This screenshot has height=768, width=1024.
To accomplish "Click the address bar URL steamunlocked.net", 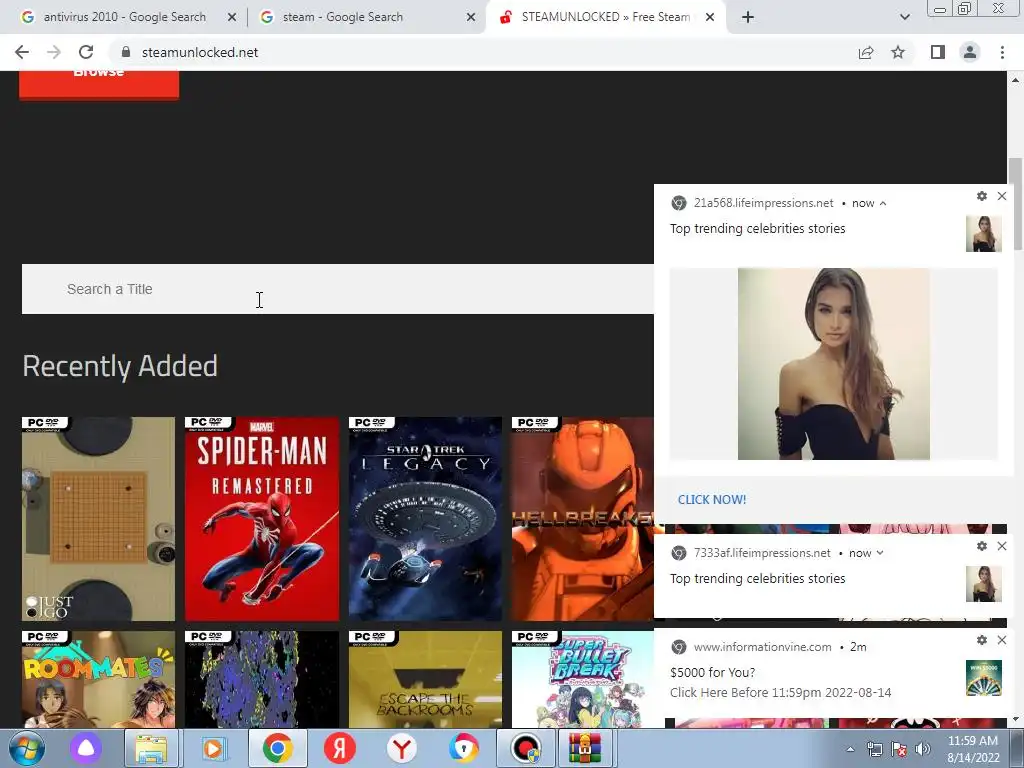I will (x=200, y=52).
